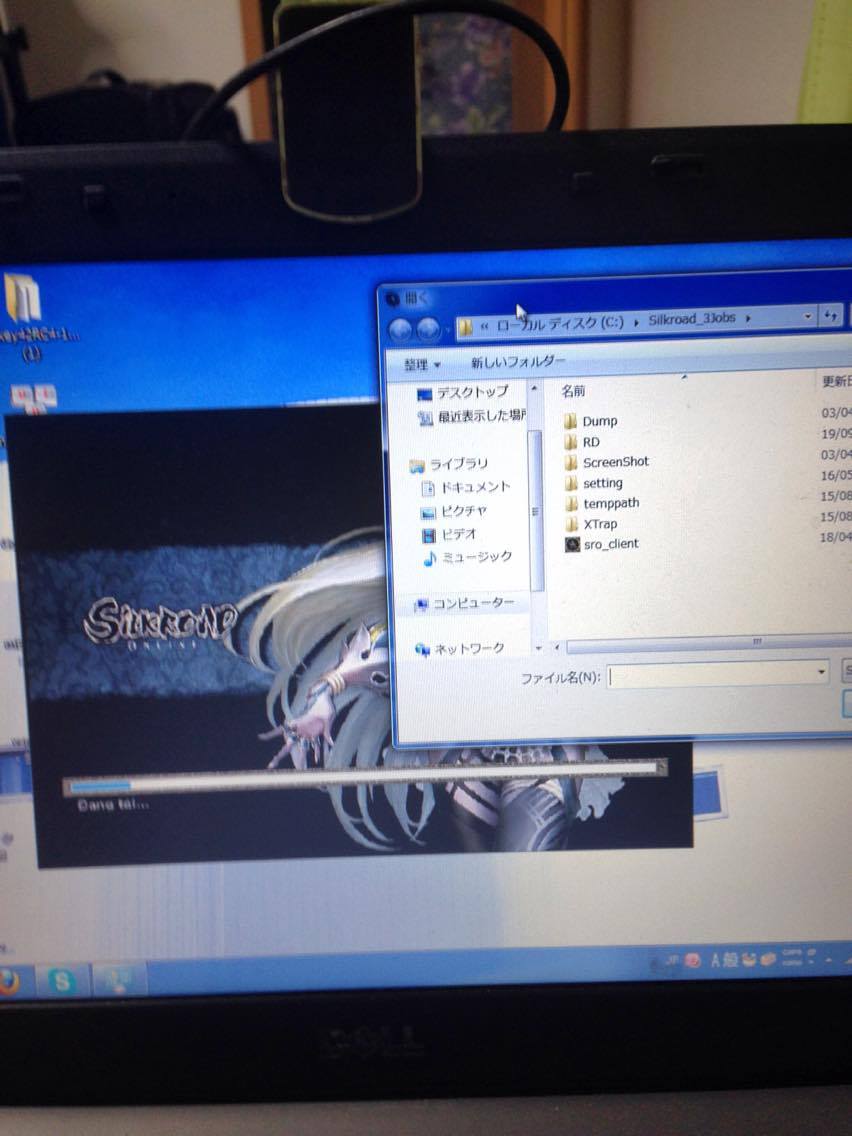
Task: Sort by the 名前 column header
Action: point(573,391)
